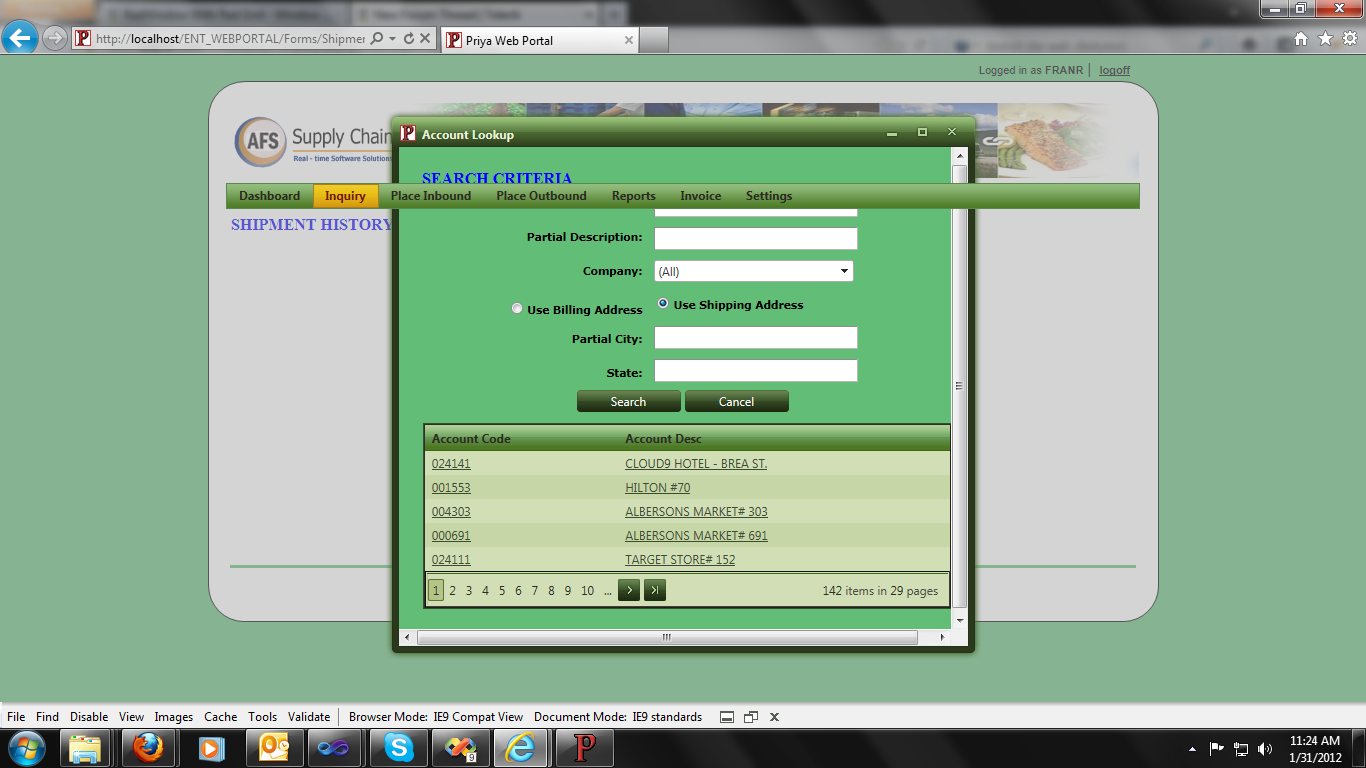Switch to Internet Explorer taskbar icon
This screenshot has height=768, width=1366.
pyautogui.click(x=520, y=748)
